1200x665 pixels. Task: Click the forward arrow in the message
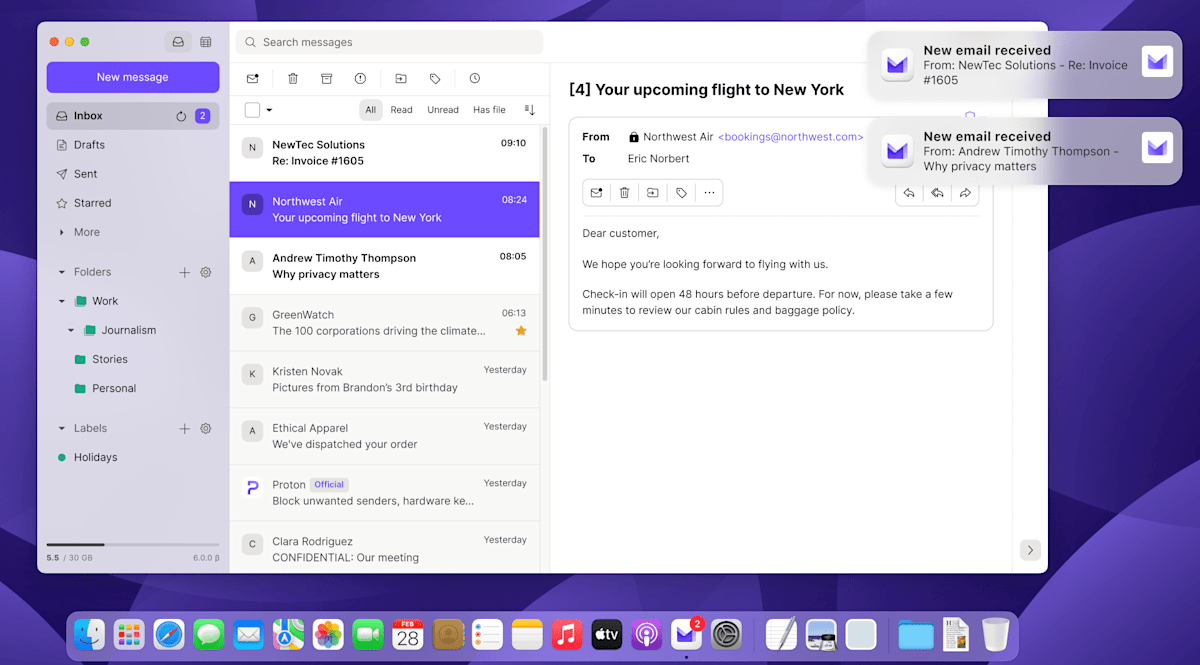coord(965,193)
